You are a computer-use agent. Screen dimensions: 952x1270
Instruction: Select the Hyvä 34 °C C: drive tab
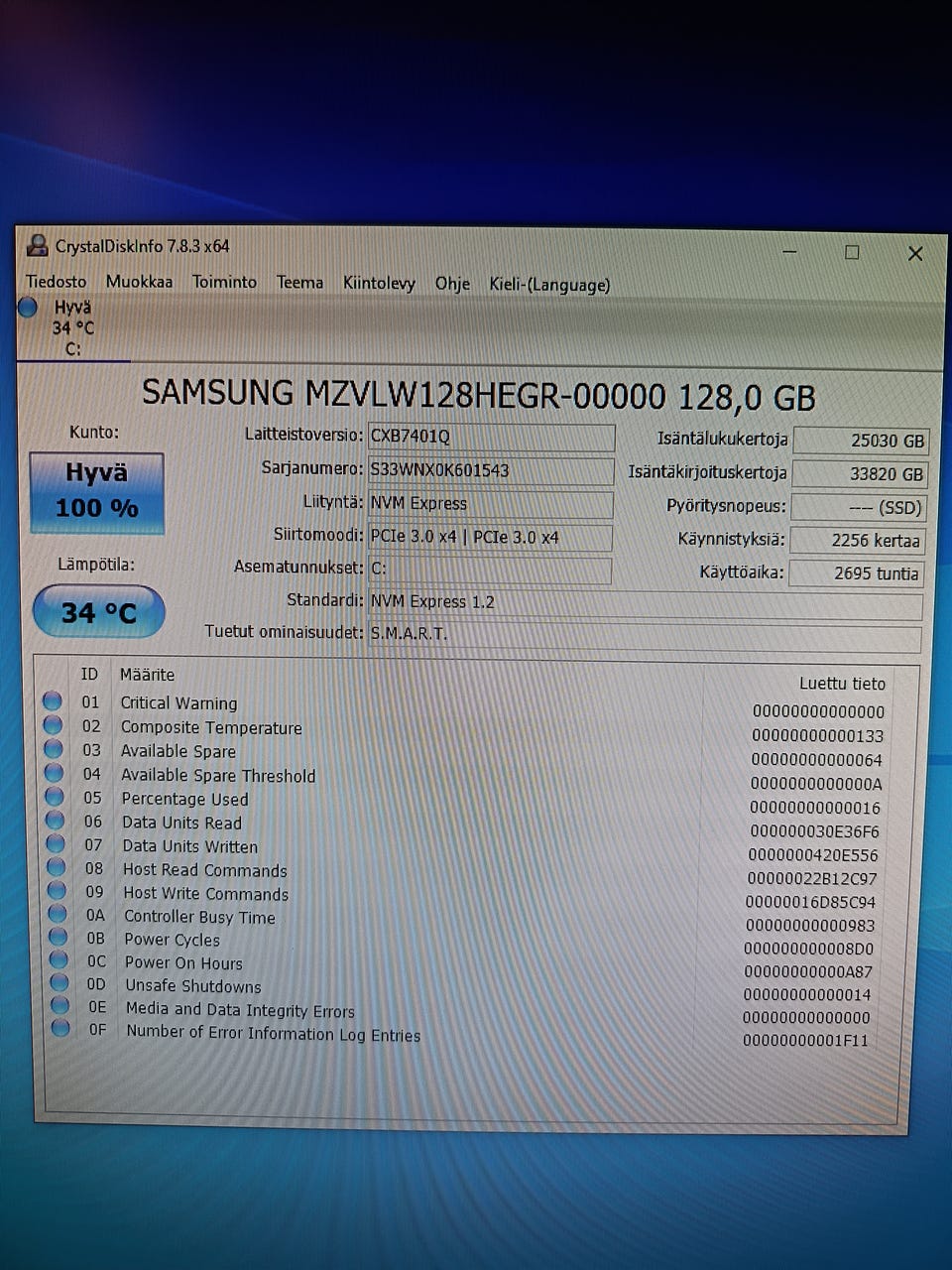click(x=71, y=328)
